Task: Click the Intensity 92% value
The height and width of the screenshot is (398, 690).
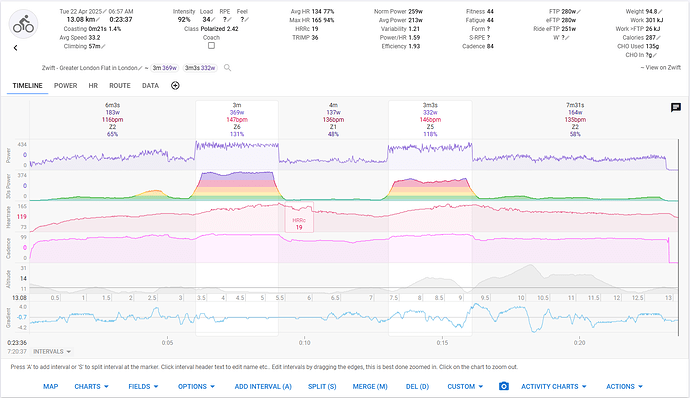Action: (184, 20)
